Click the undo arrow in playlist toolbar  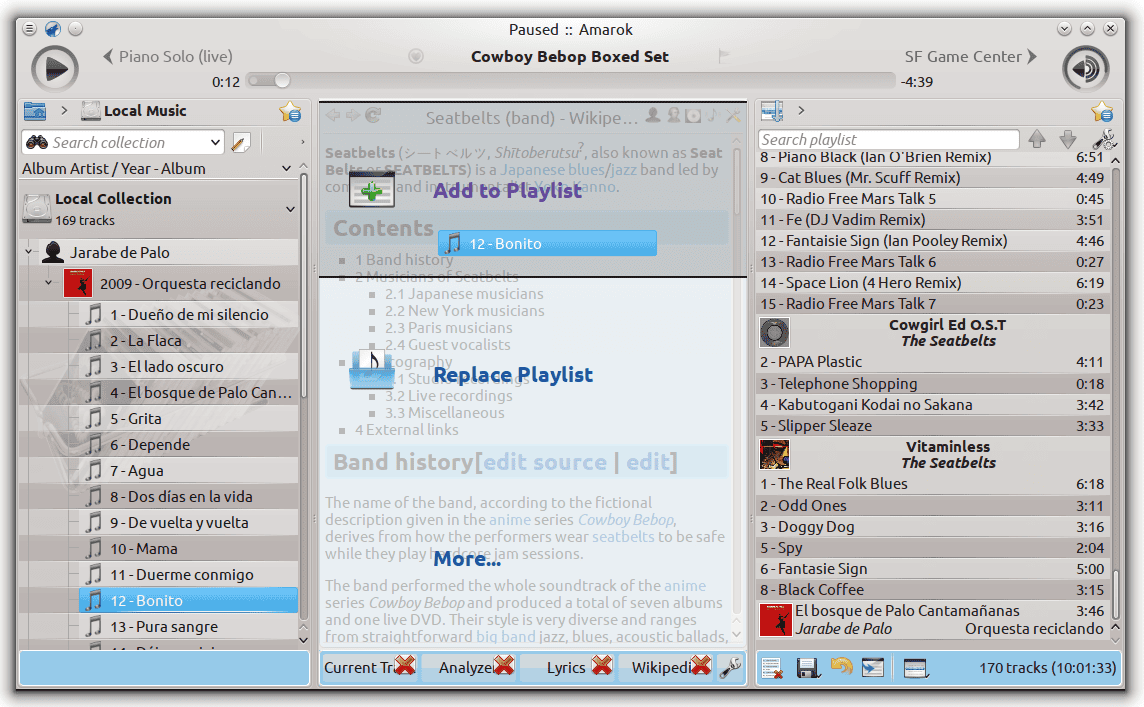840,666
